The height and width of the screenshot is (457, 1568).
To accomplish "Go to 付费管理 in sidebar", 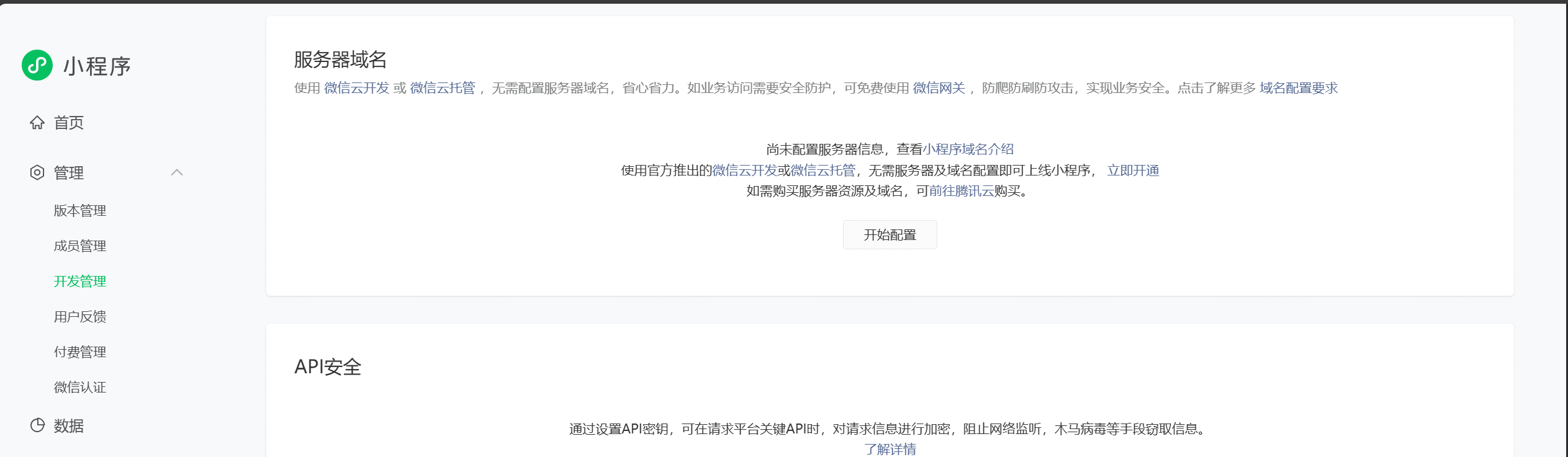I will tap(80, 352).
